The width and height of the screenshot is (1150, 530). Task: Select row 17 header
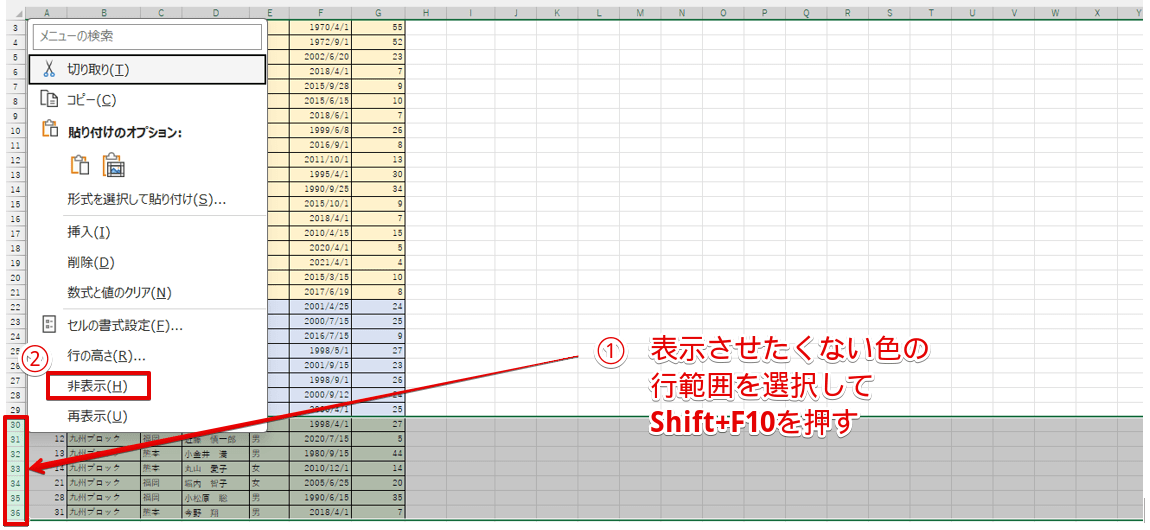point(16,235)
